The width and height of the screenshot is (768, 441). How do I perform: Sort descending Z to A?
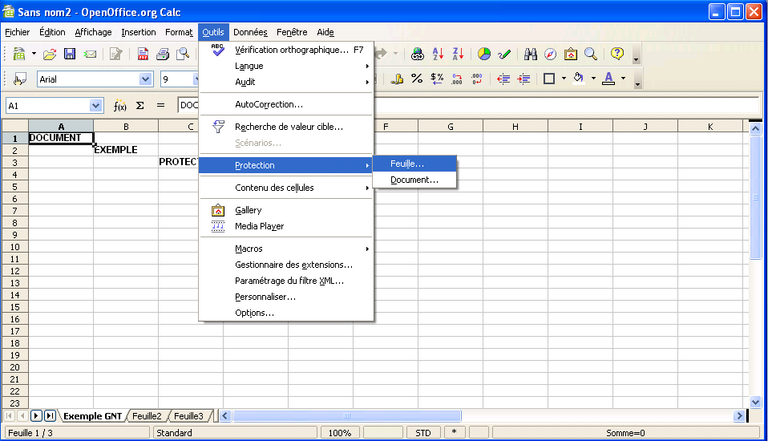458,54
